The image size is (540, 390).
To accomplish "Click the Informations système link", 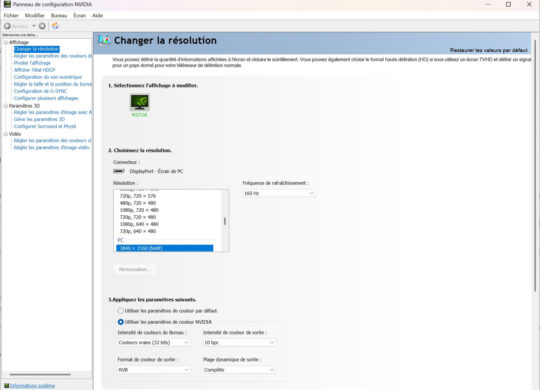I will (x=32, y=386).
